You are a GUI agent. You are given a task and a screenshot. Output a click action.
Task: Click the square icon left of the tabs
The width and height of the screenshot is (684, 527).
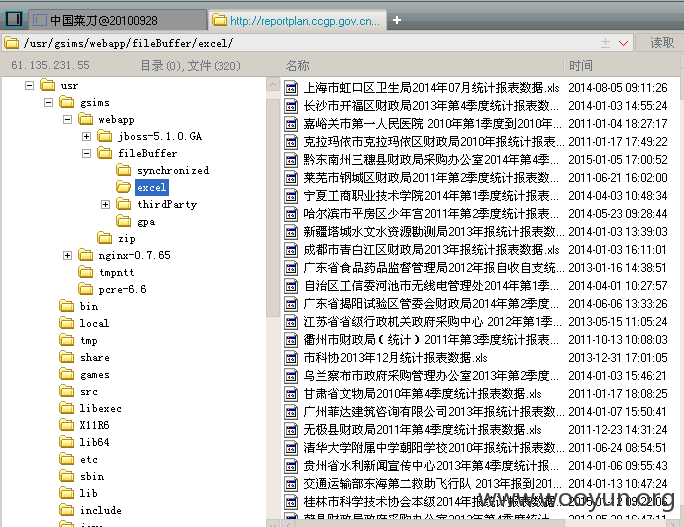pyautogui.click(x=14, y=19)
